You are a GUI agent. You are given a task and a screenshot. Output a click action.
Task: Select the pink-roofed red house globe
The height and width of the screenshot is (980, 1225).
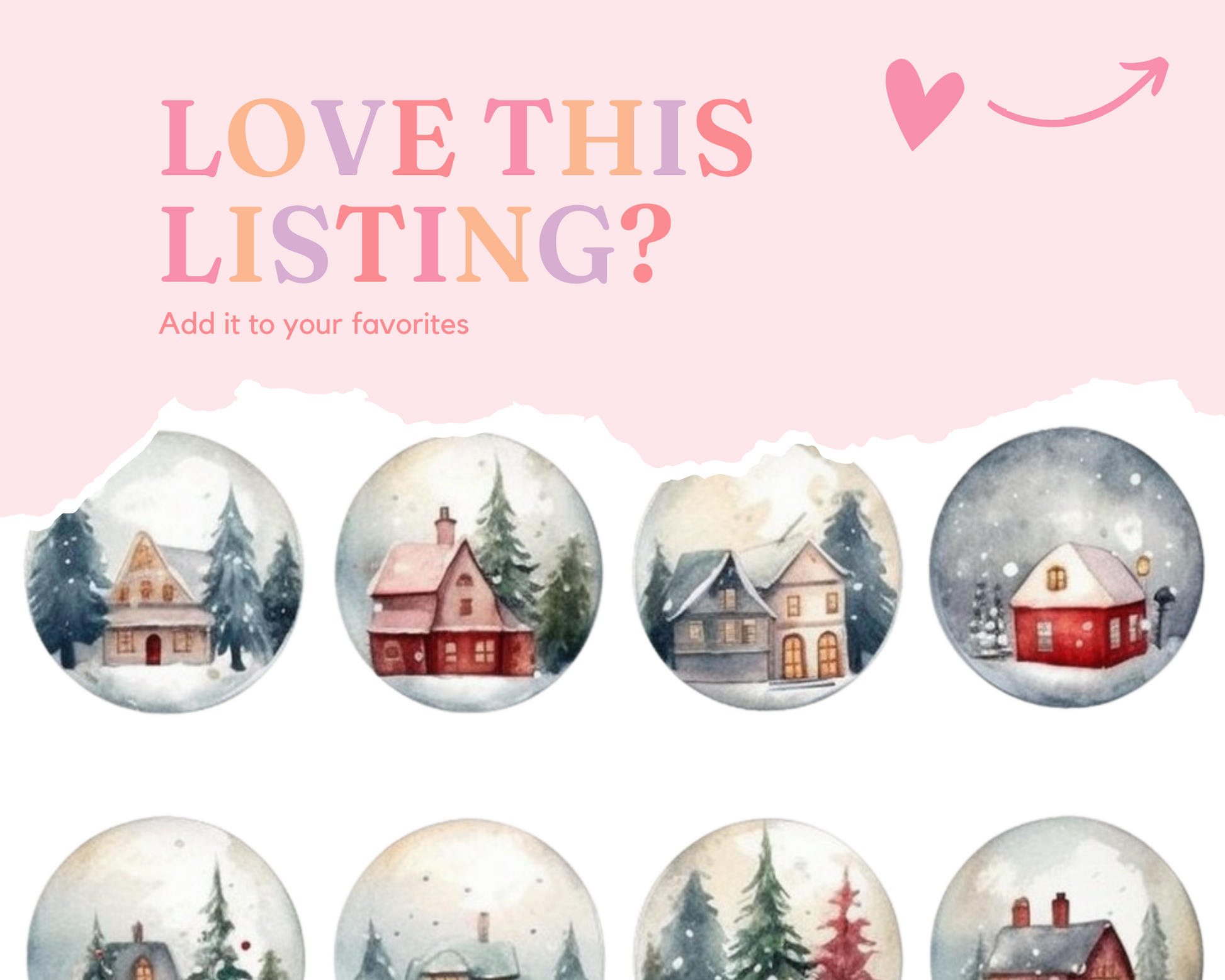468,573
